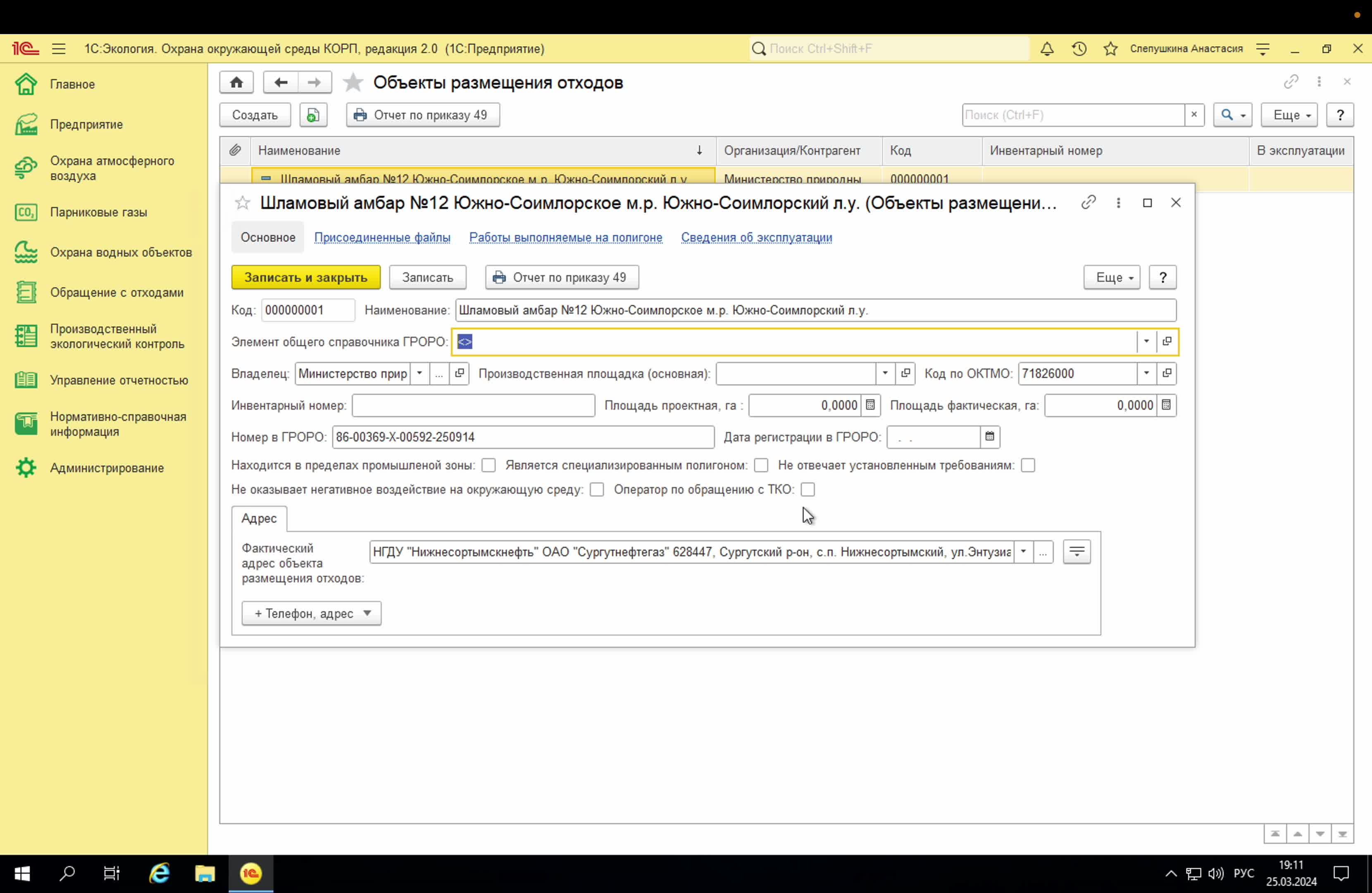This screenshot has height=893, width=1372.
Task: Open calculator for Площадь фактическая
Action: coord(1166,405)
